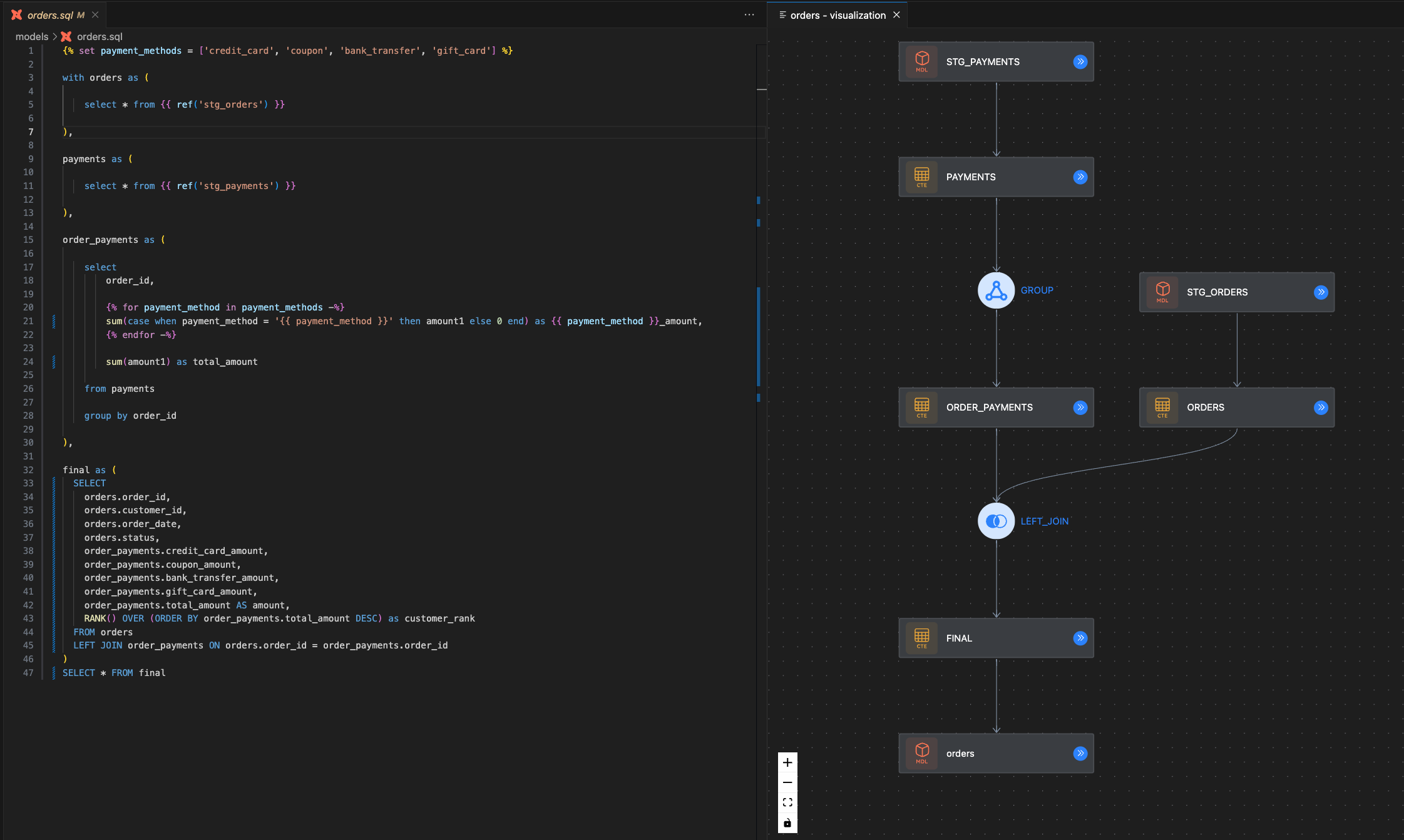Fit the graph to view
Viewport: 1404px width, 840px height.
point(787,802)
